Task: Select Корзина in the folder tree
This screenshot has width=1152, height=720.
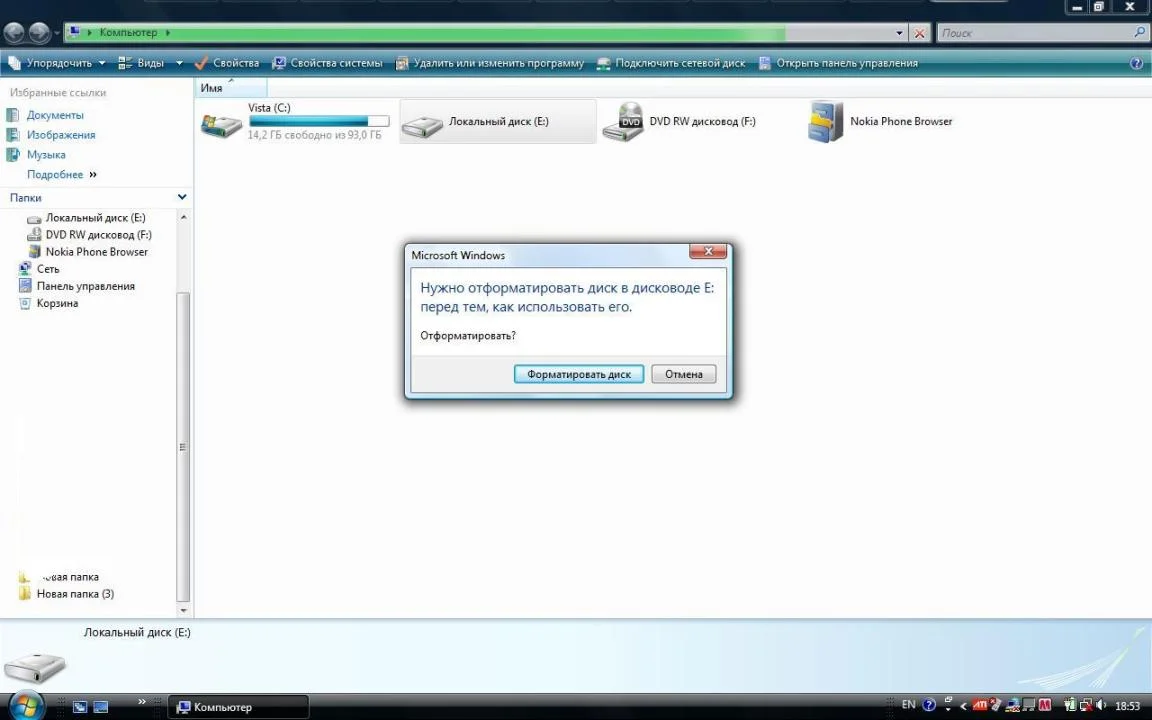Action: click(x=57, y=303)
